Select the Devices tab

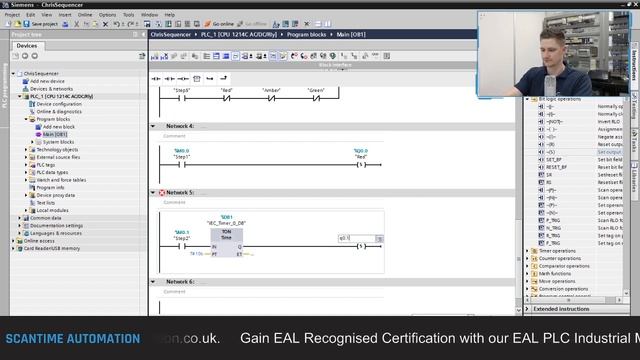point(27,46)
